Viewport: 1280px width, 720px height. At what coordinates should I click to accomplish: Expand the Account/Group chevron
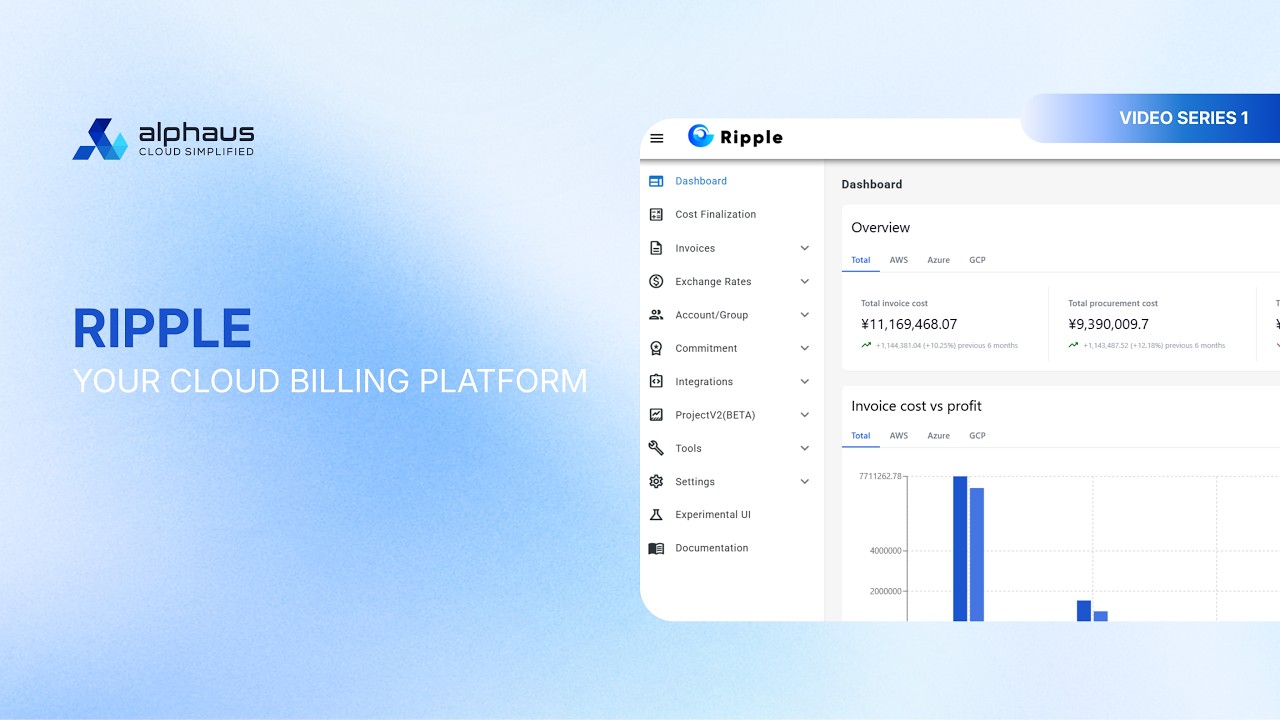(805, 314)
